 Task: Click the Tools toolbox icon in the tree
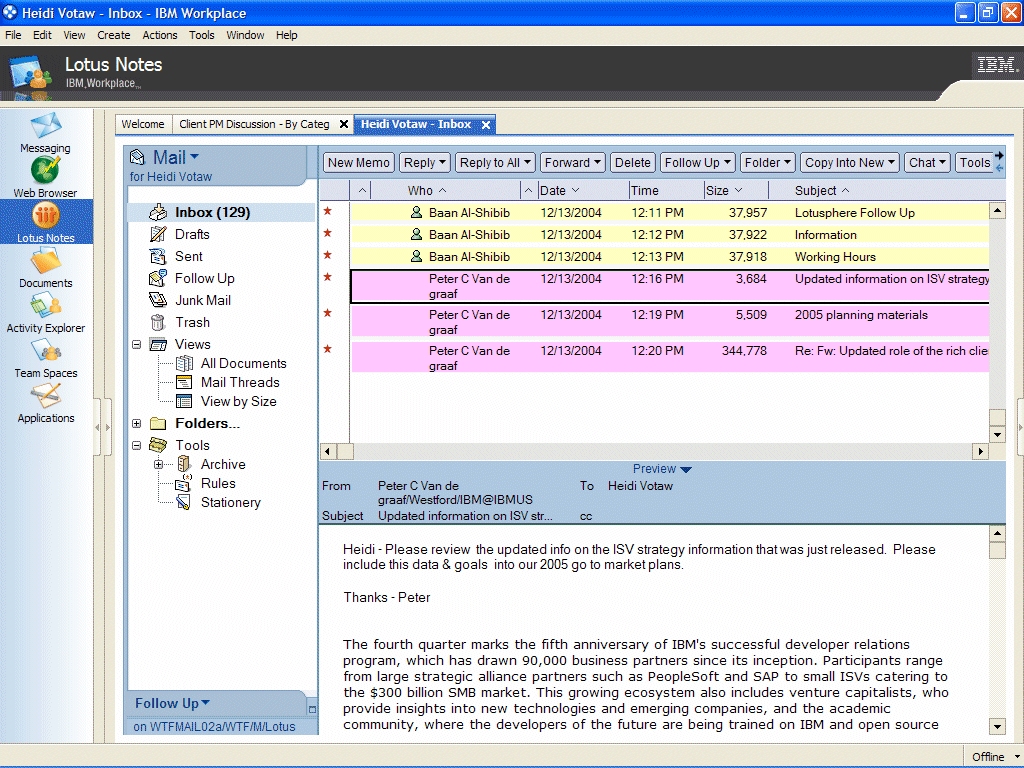[158, 445]
